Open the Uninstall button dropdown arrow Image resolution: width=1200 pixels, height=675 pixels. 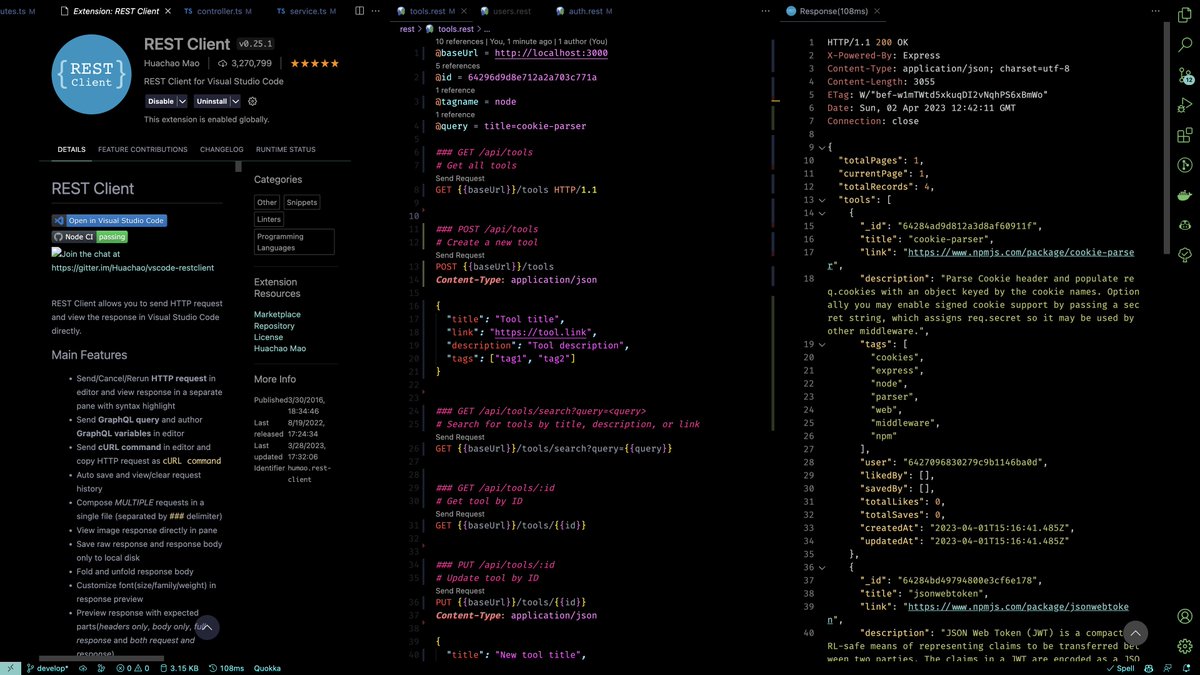coord(236,101)
